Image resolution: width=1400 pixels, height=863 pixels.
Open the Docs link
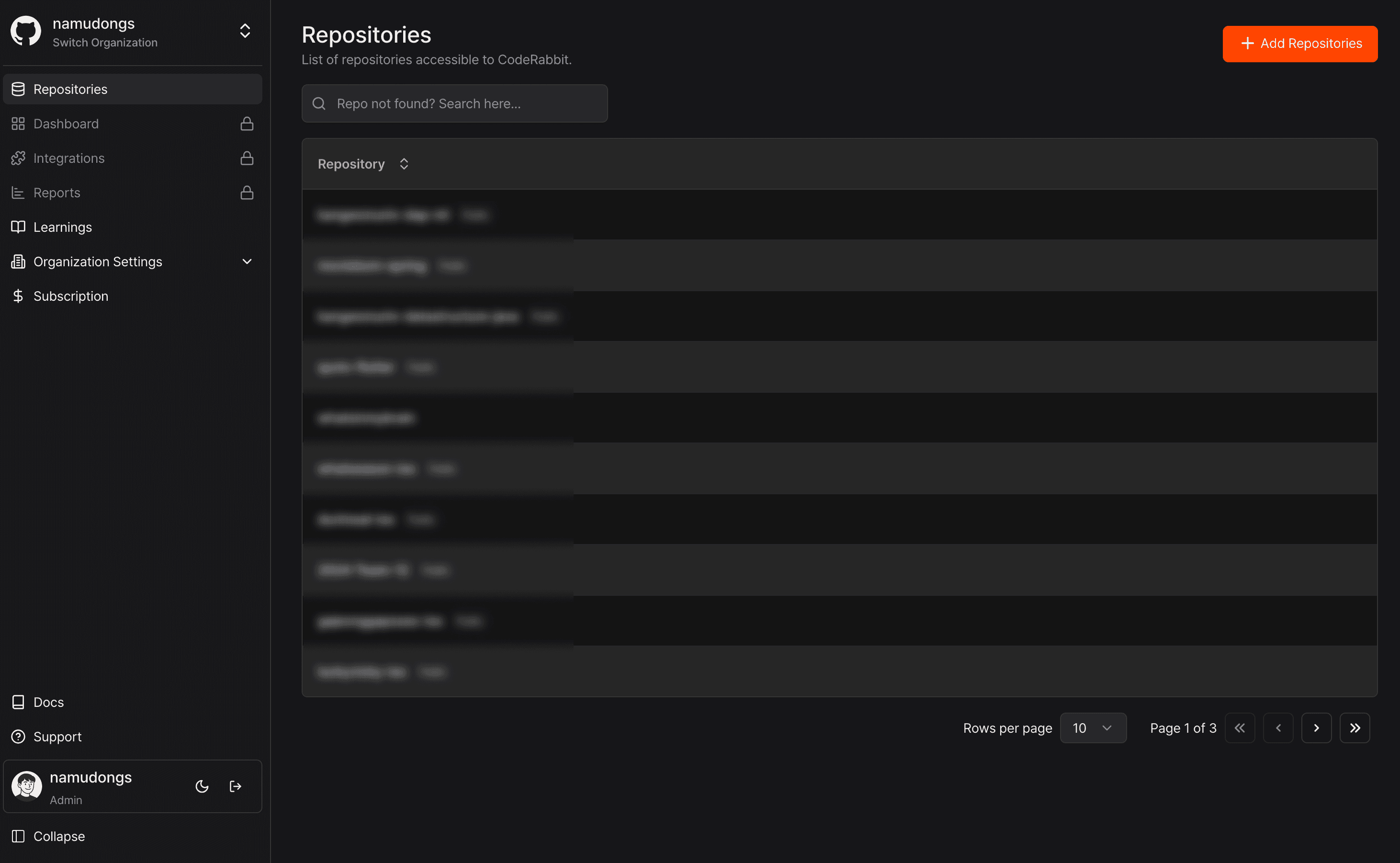pyautogui.click(x=48, y=702)
